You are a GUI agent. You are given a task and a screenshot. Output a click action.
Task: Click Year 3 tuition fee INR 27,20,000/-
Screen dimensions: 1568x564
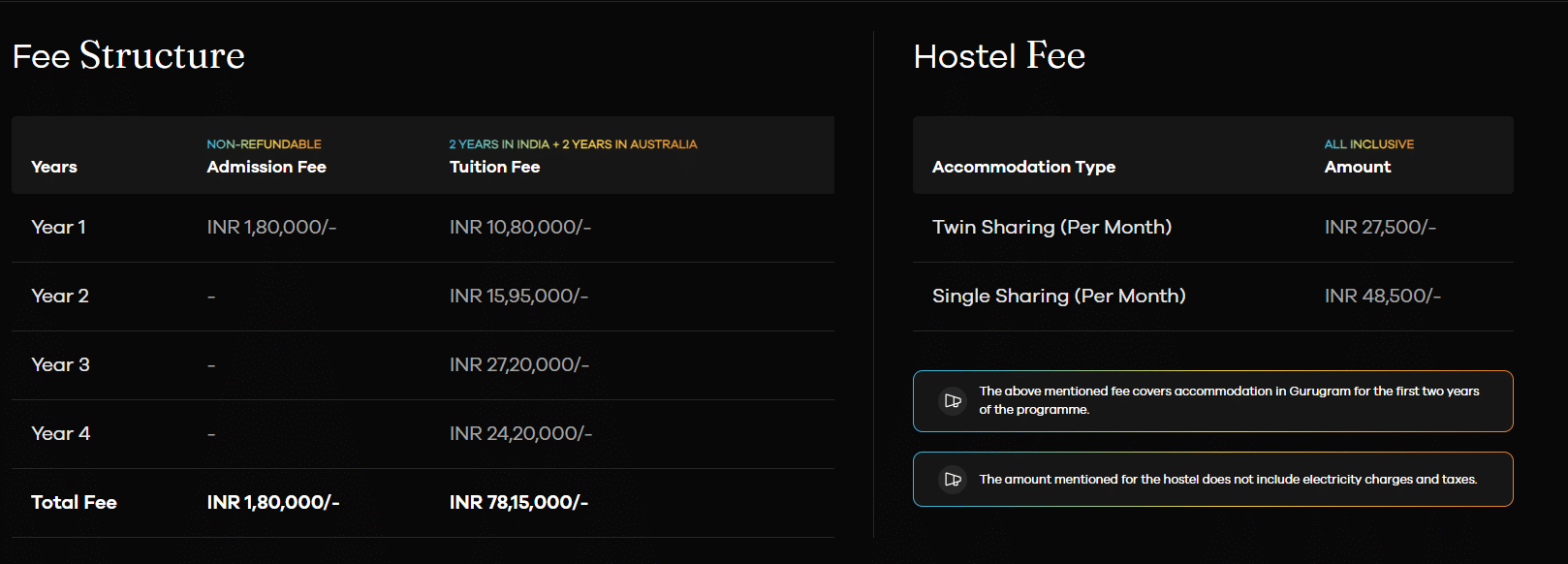click(x=519, y=364)
